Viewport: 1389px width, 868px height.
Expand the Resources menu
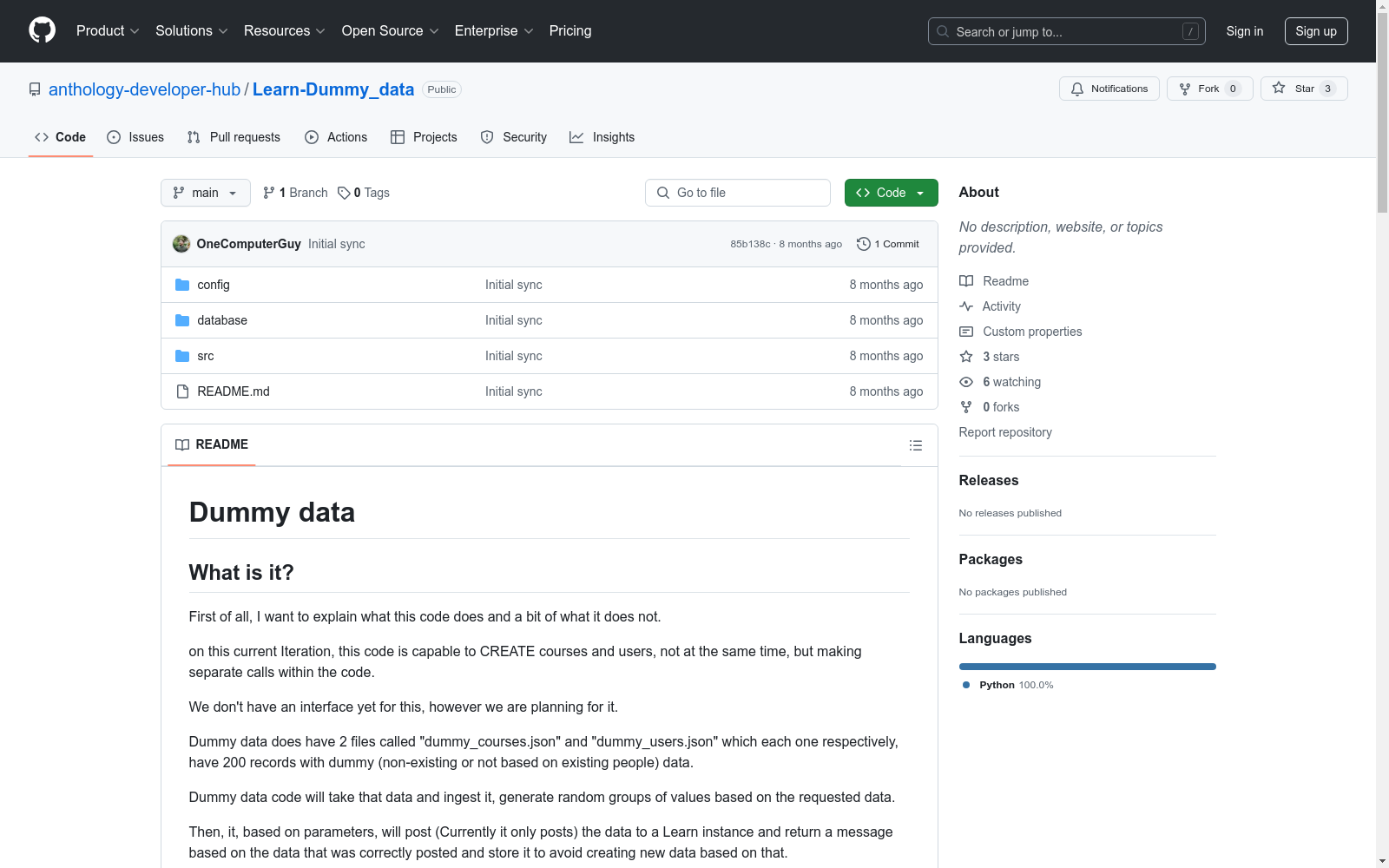pyautogui.click(x=284, y=30)
